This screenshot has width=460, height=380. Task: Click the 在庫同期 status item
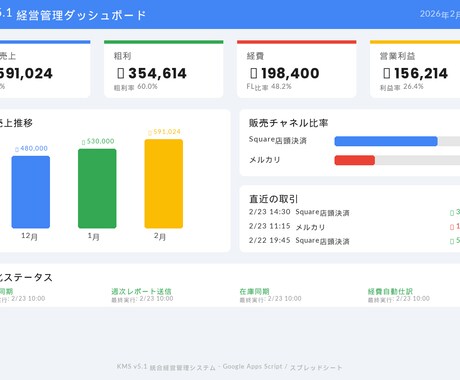coord(254,291)
